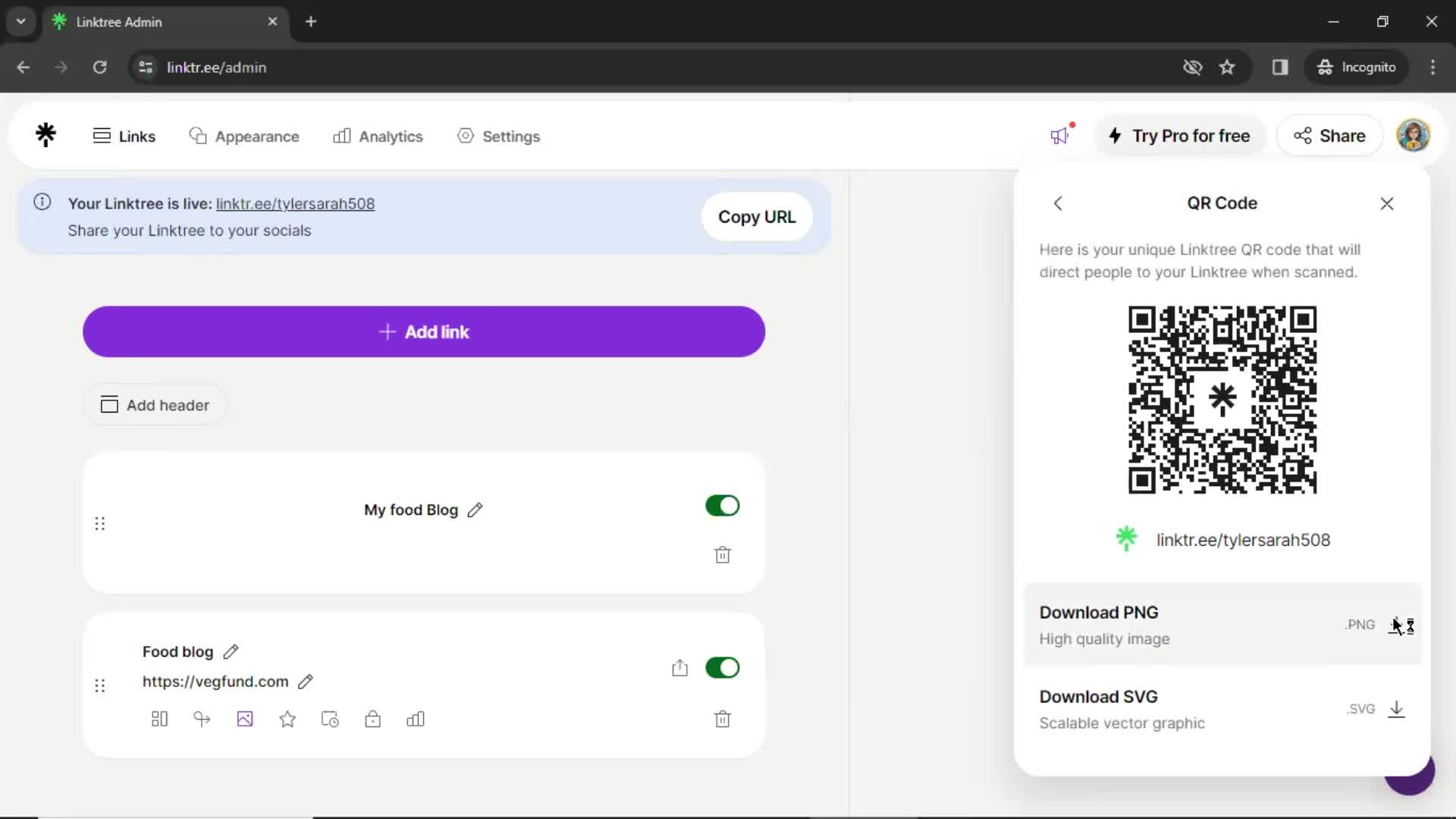Open the browser side panel
Screen dimensions: 1456x819
1280,67
